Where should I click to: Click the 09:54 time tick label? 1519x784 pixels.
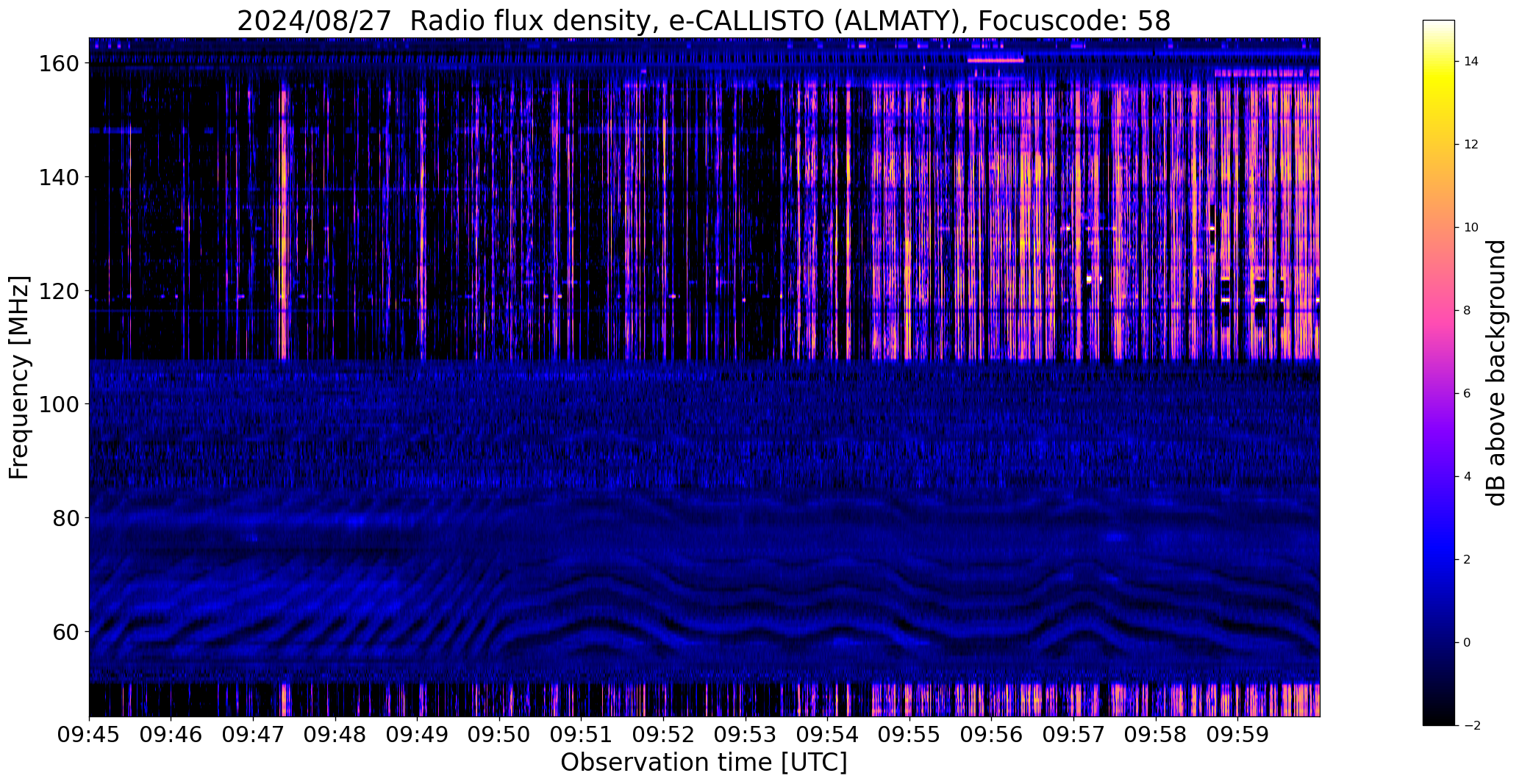[x=827, y=735]
